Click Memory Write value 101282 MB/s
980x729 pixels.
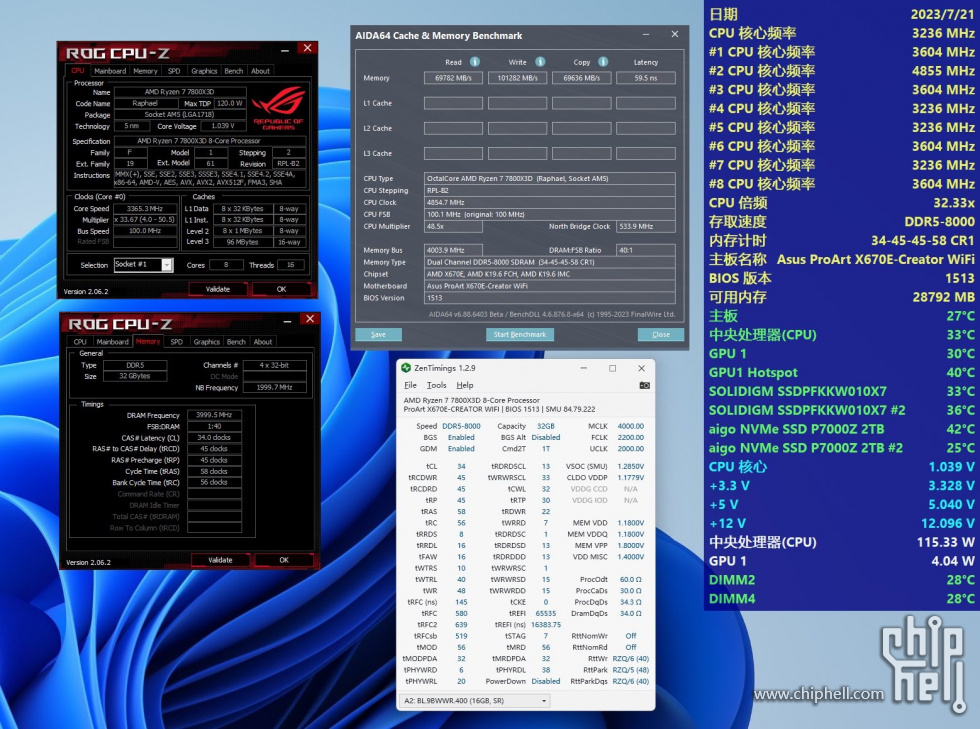[x=518, y=78]
